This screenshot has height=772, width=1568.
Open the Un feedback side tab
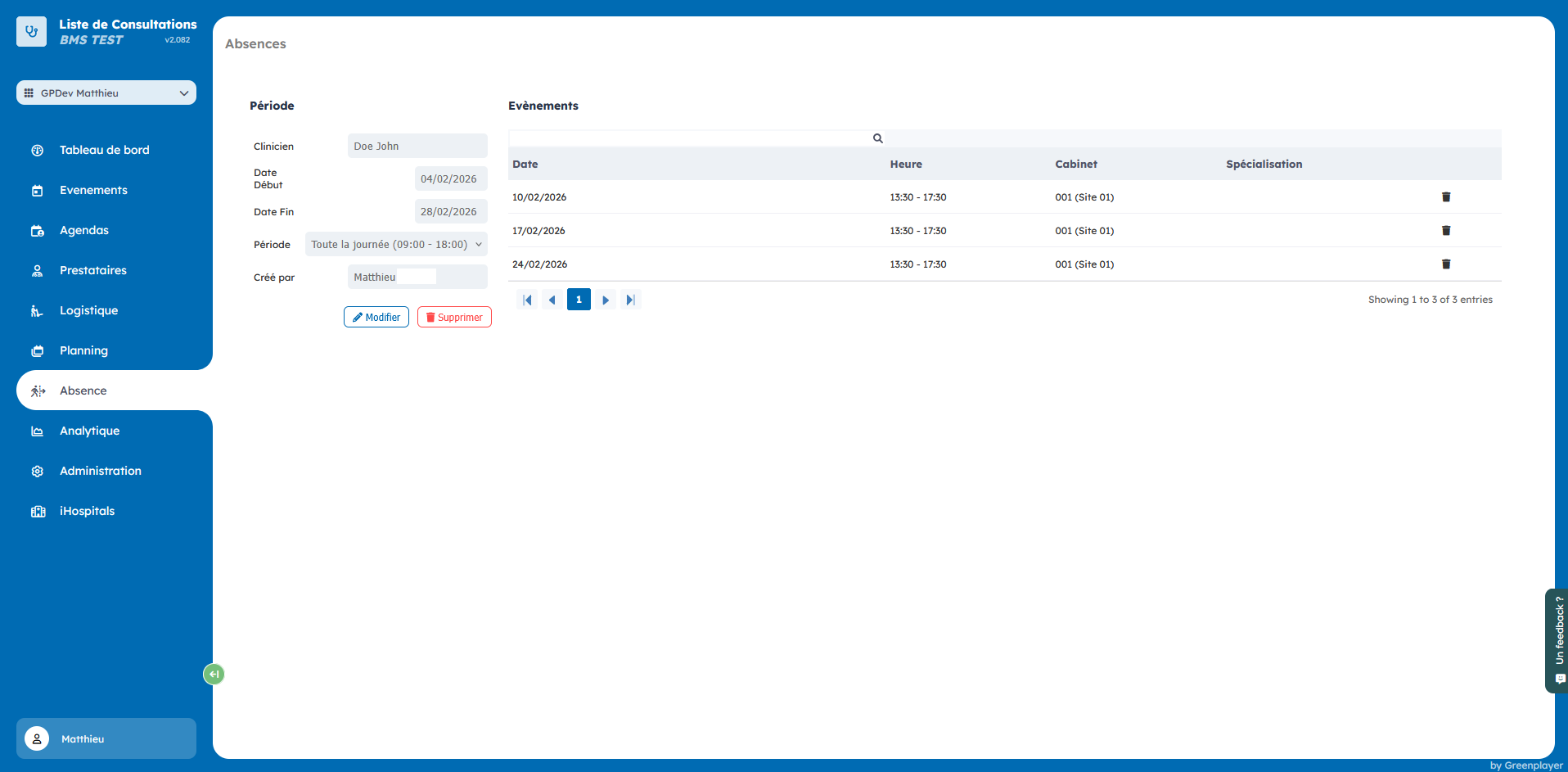pos(1558,640)
